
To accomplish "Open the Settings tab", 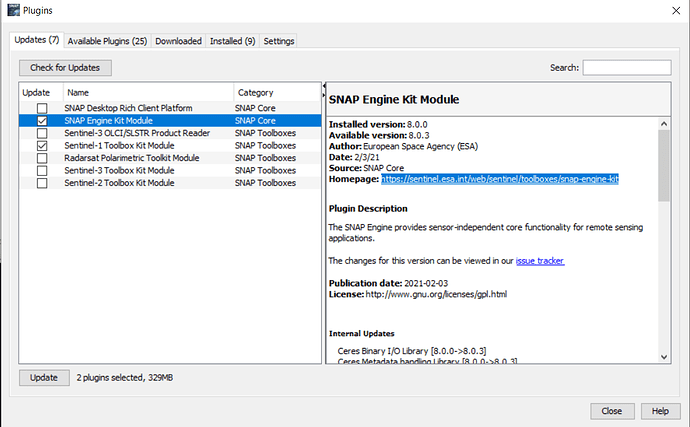I will pyautogui.click(x=279, y=41).
